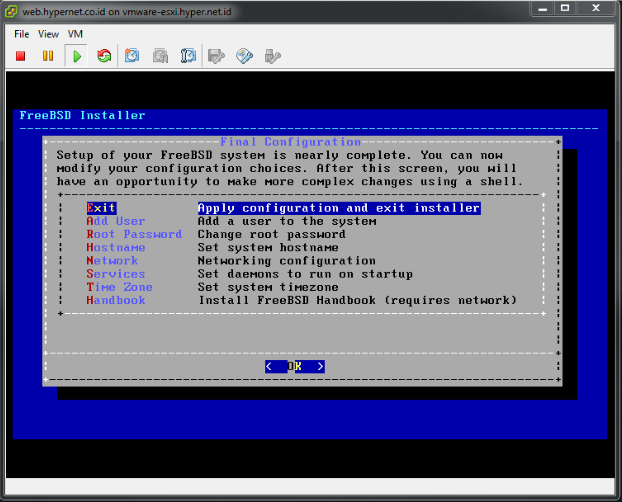Click 'Change root password' description
Viewport: 622px width, 502px height.
(272, 234)
